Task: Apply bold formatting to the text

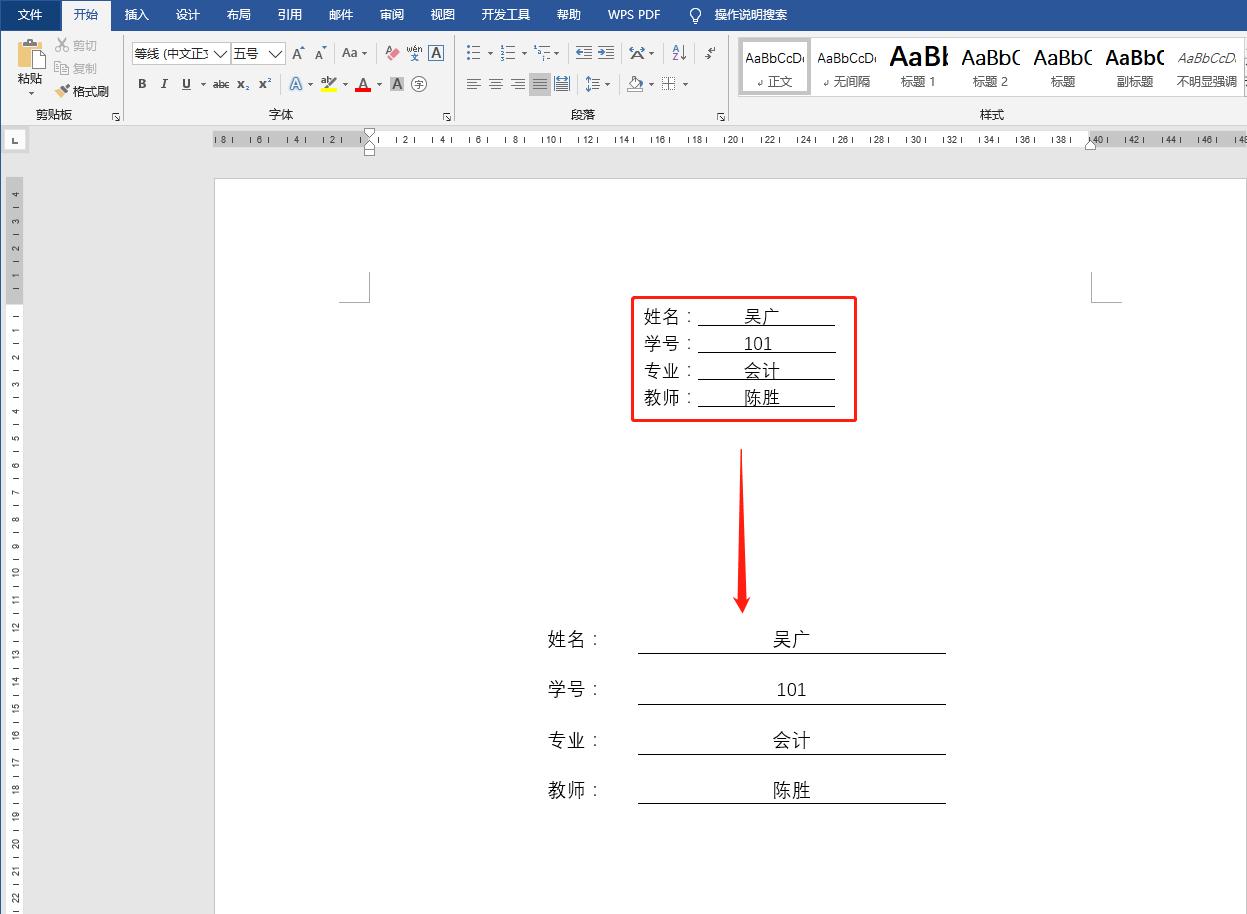Action: pos(142,84)
